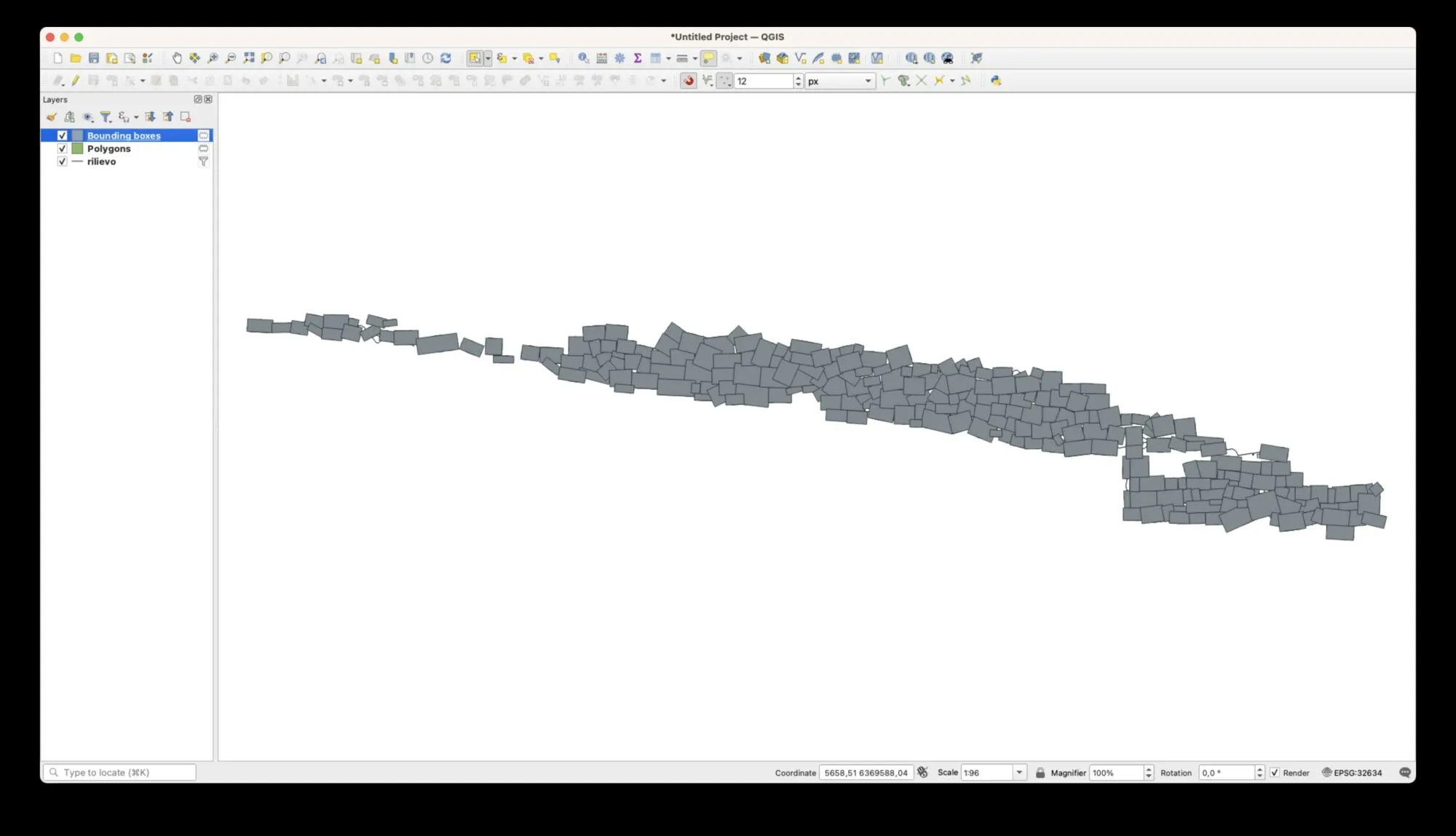This screenshot has width=1456, height=836.
Task: Disable the Render checkbox
Action: pyautogui.click(x=1275, y=773)
